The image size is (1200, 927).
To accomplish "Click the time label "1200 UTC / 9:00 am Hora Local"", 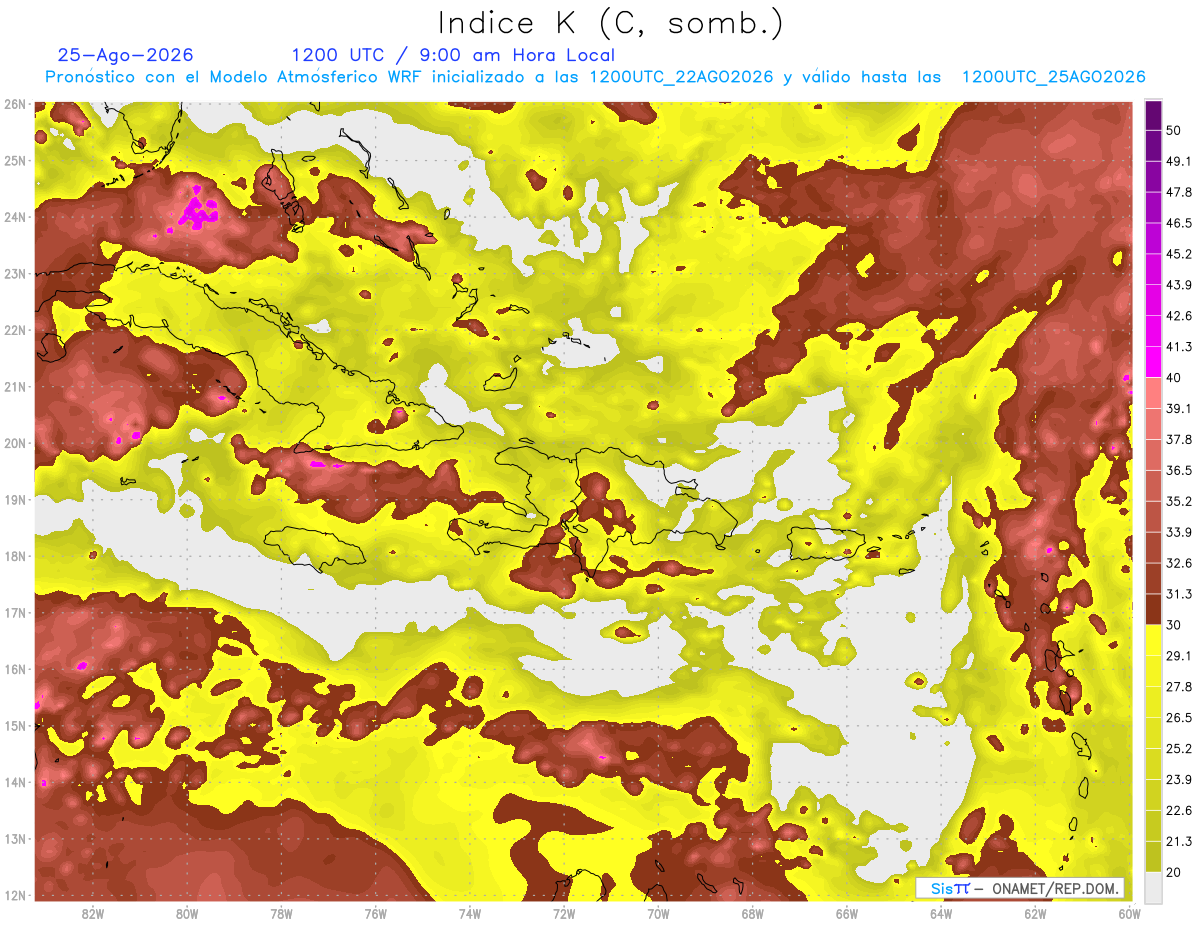I will click(x=453, y=55).
